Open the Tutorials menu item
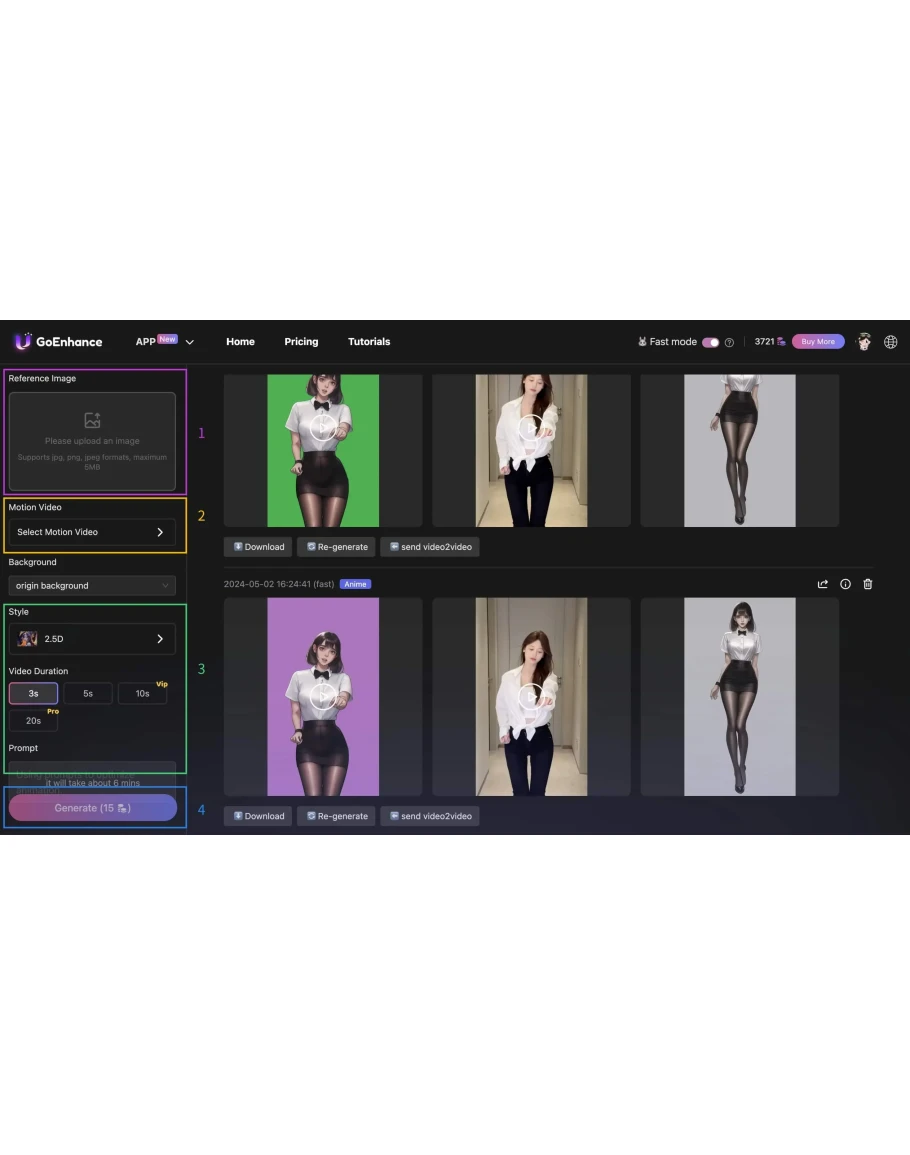Image resolution: width=910 pixels, height=1155 pixels. click(x=369, y=342)
